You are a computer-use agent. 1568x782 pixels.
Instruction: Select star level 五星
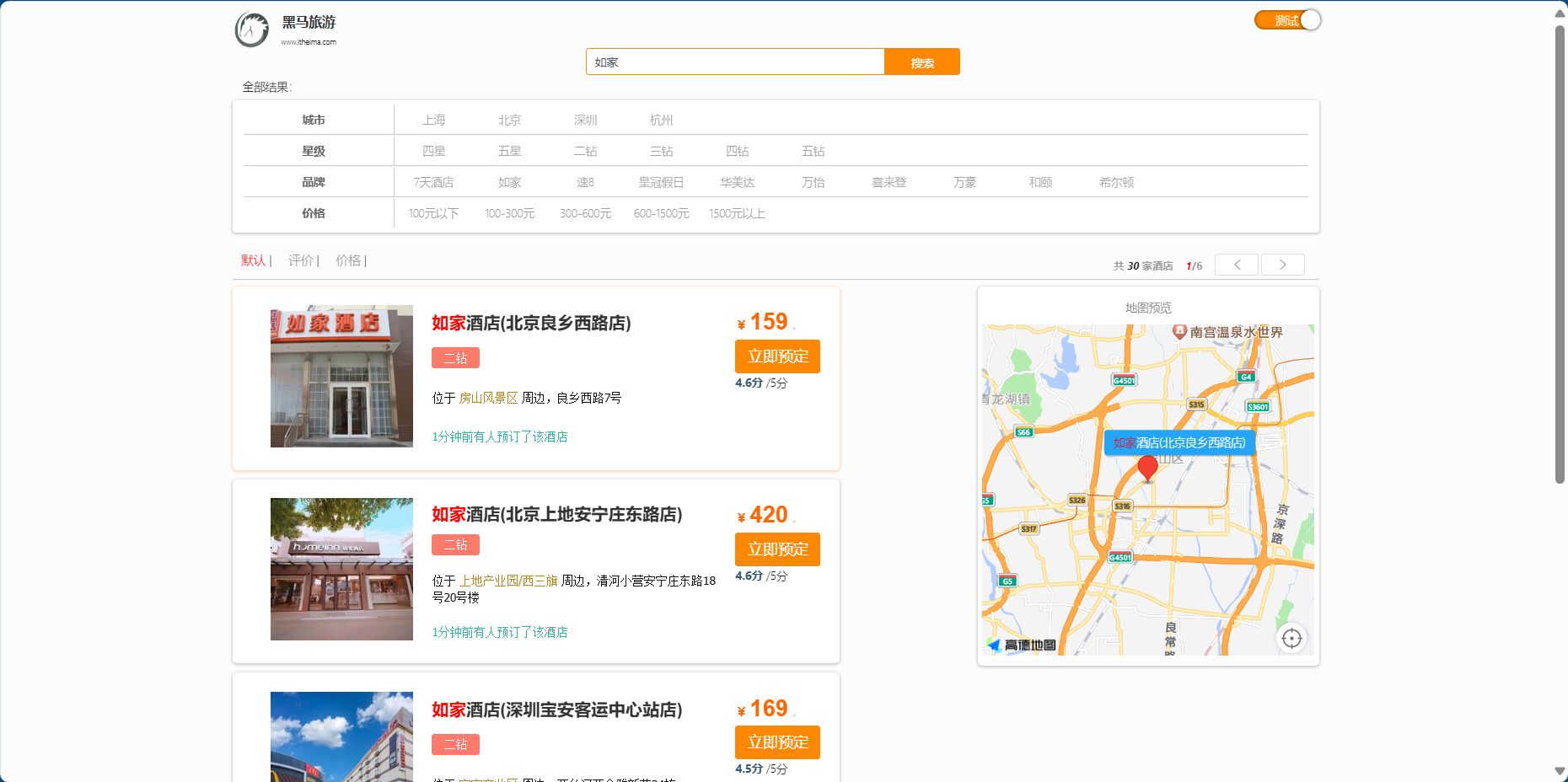coord(510,151)
